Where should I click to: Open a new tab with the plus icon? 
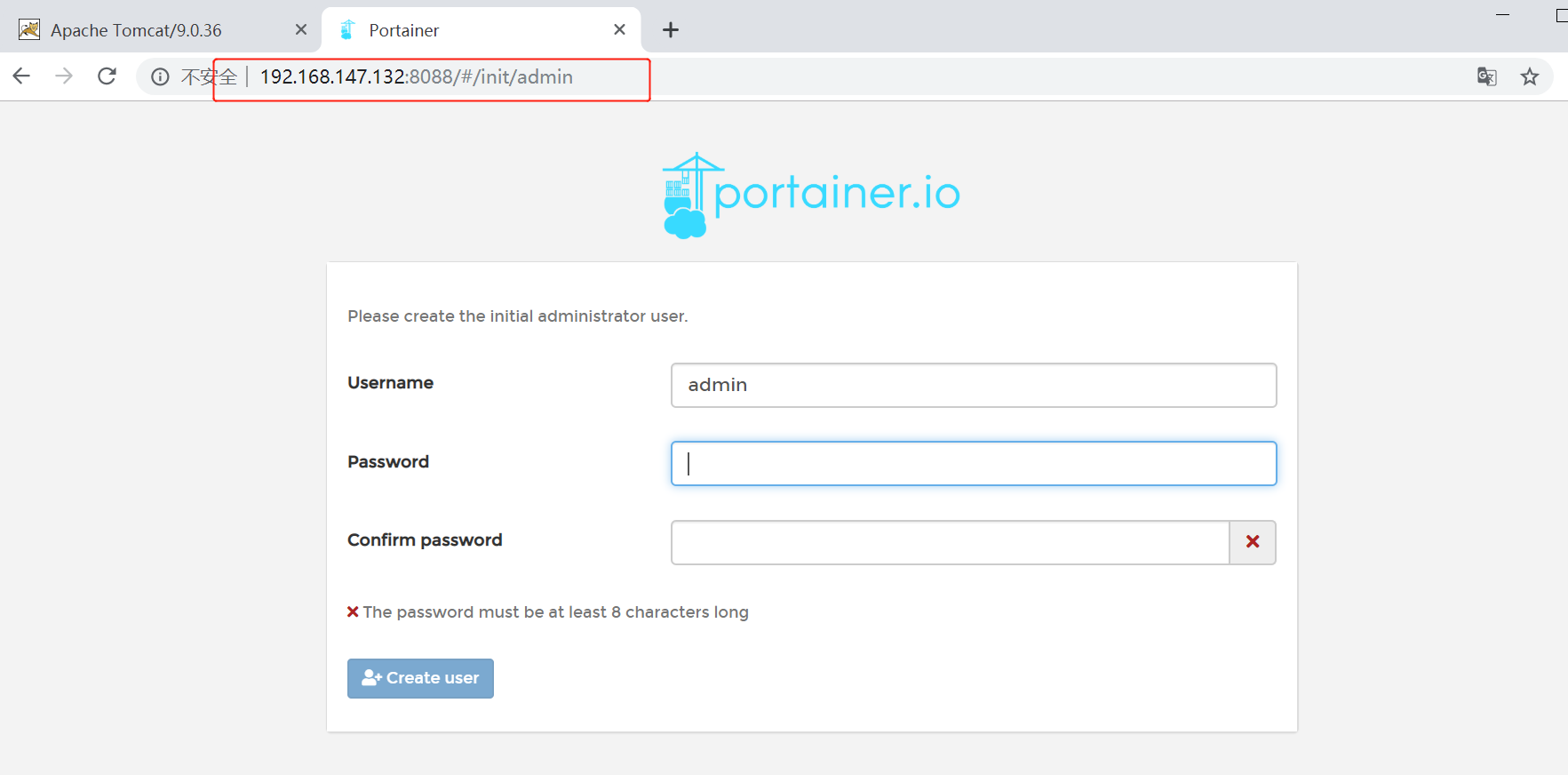(x=671, y=30)
